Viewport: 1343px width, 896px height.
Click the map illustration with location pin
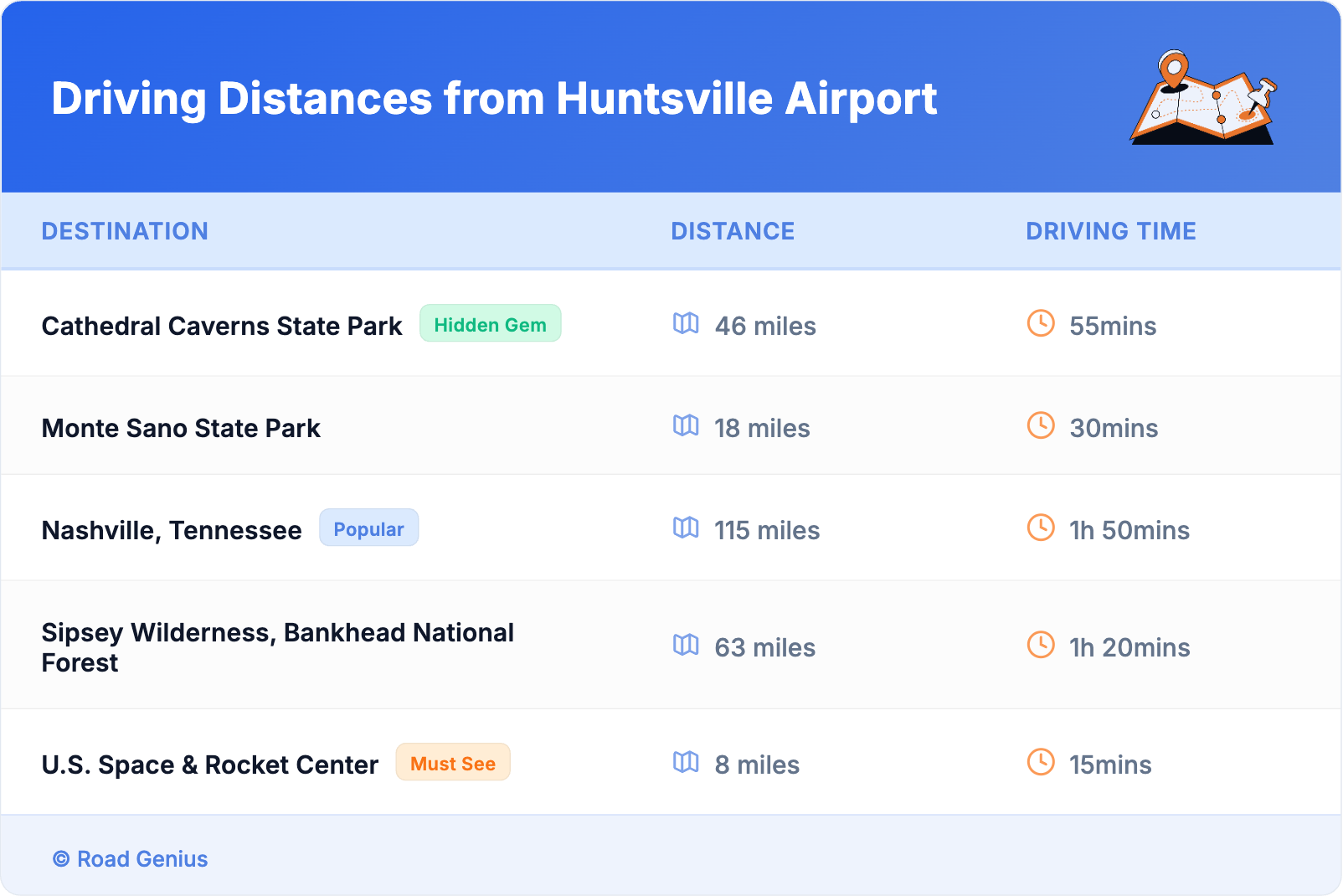click(x=1203, y=99)
